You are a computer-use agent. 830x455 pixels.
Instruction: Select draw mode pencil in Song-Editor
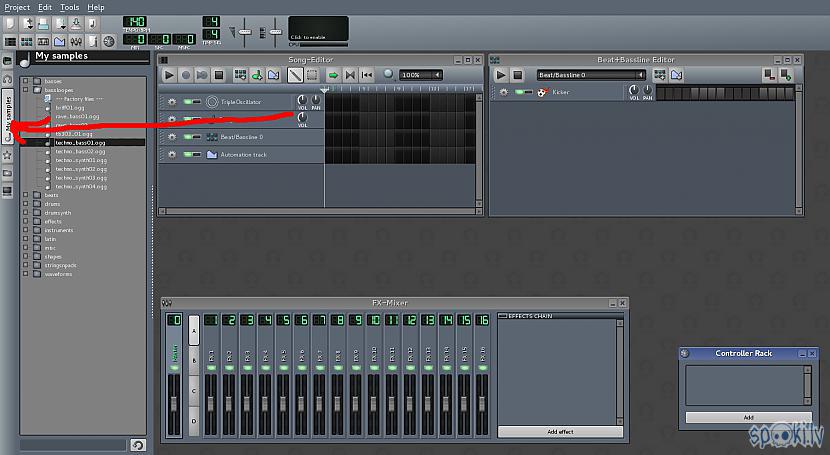point(295,75)
